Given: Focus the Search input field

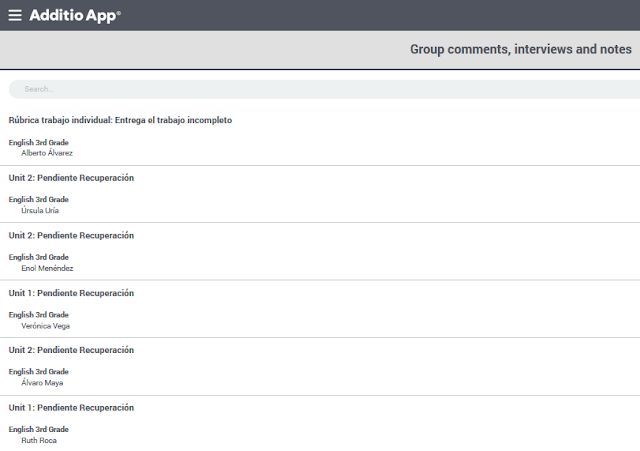Looking at the screenshot, I should 320,89.
